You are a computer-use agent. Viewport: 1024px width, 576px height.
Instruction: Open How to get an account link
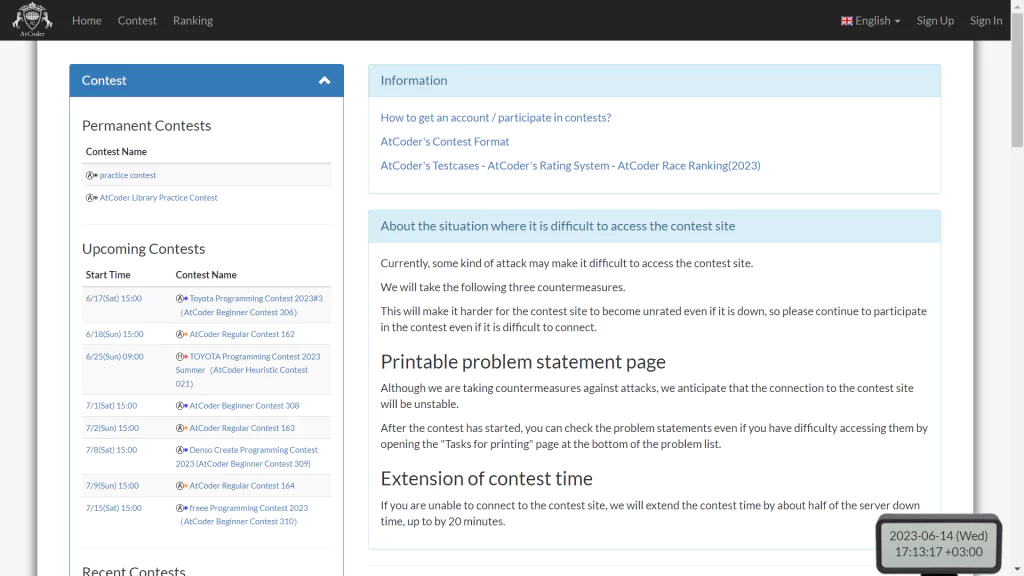(x=496, y=118)
